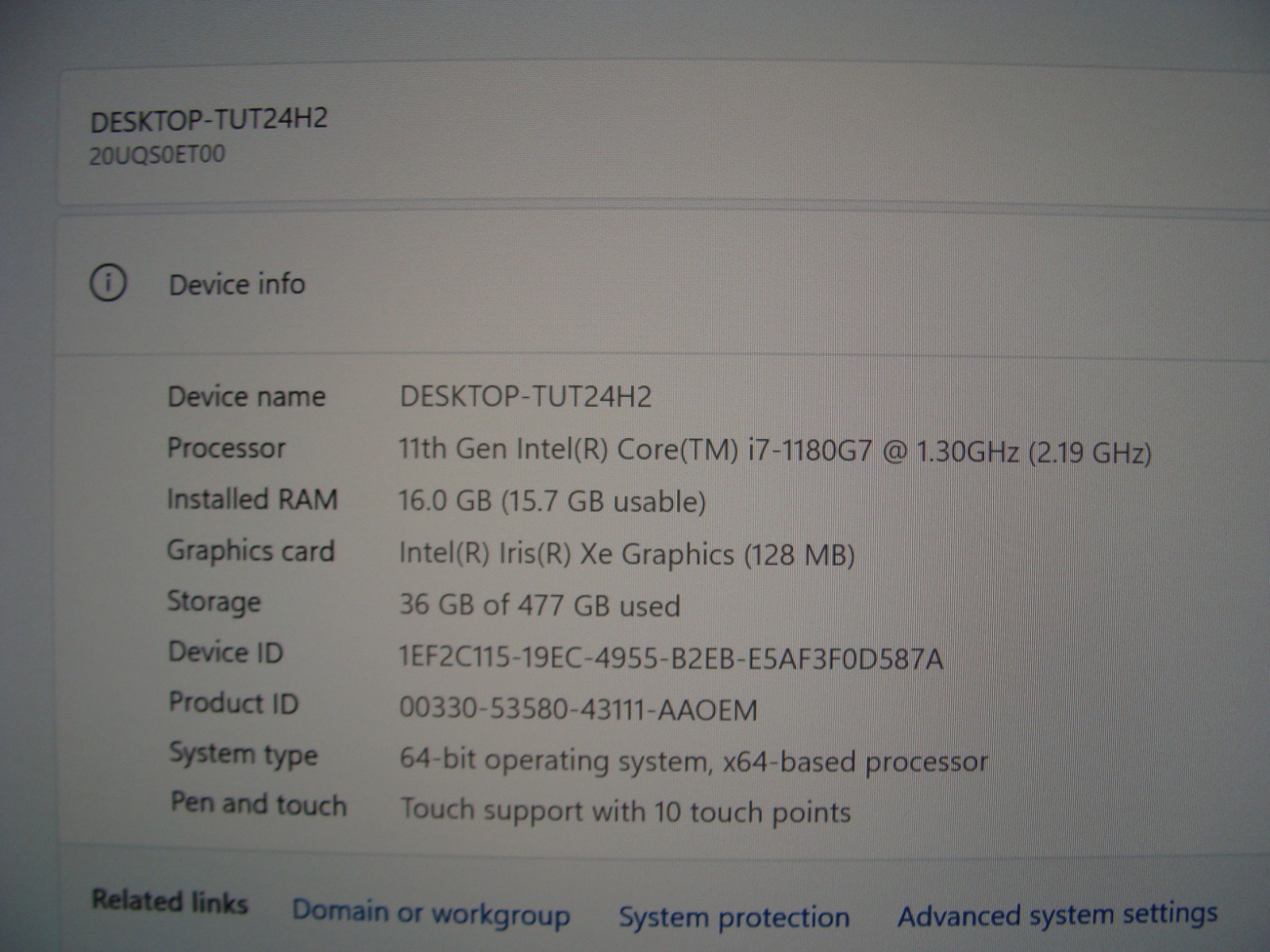This screenshot has height=952, width=1270.
Task: Click the Pen and touch label
Action: (x=259, y=804)
